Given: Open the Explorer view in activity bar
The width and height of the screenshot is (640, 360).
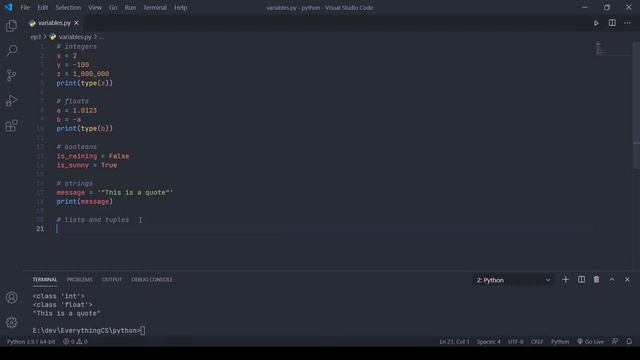Looking at the screenshot, I should (x=11, y=26).
